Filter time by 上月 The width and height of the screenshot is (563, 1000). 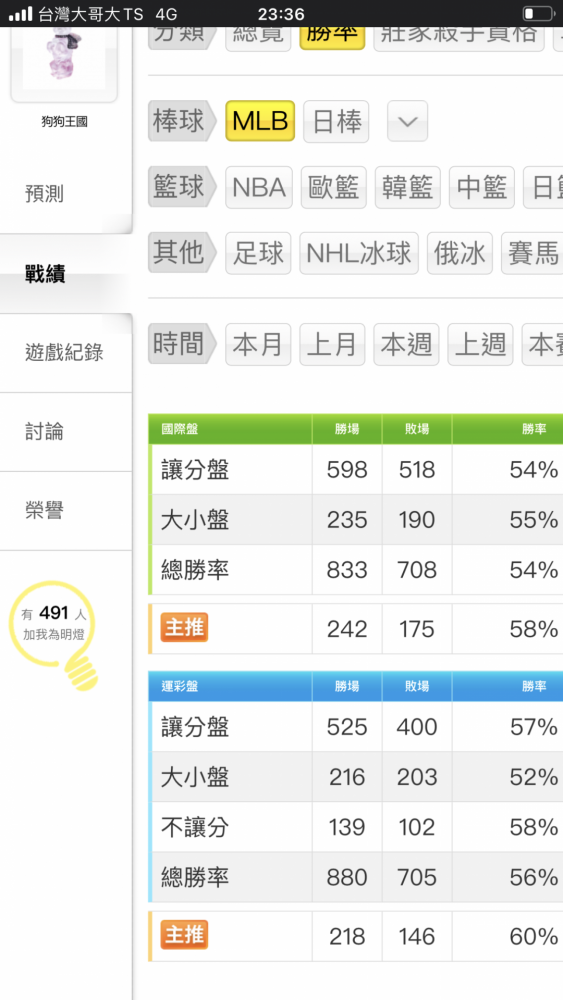332,344
